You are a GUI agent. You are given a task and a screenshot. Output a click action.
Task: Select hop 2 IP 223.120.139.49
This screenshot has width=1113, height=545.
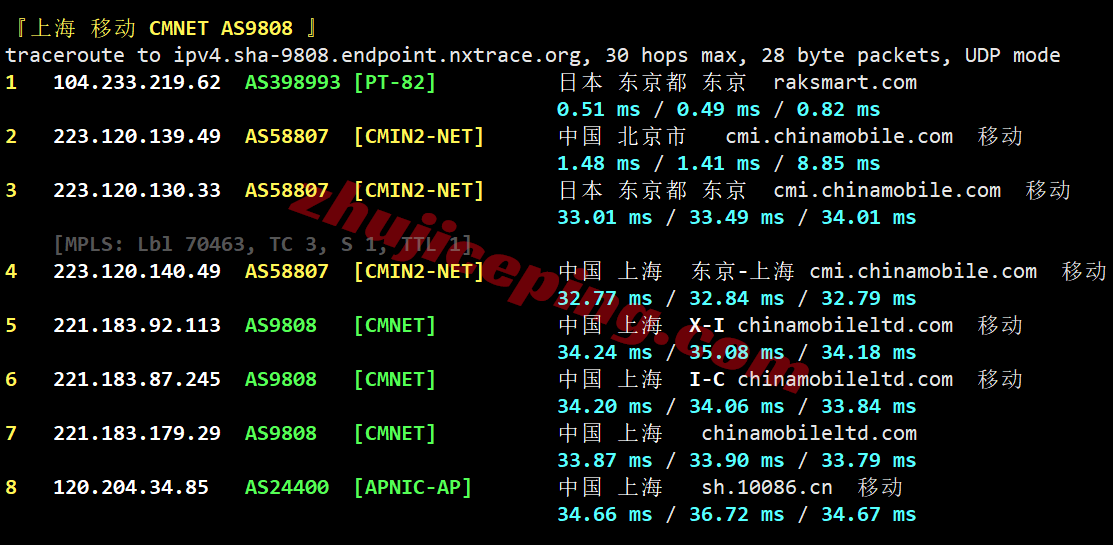point(137,136)
